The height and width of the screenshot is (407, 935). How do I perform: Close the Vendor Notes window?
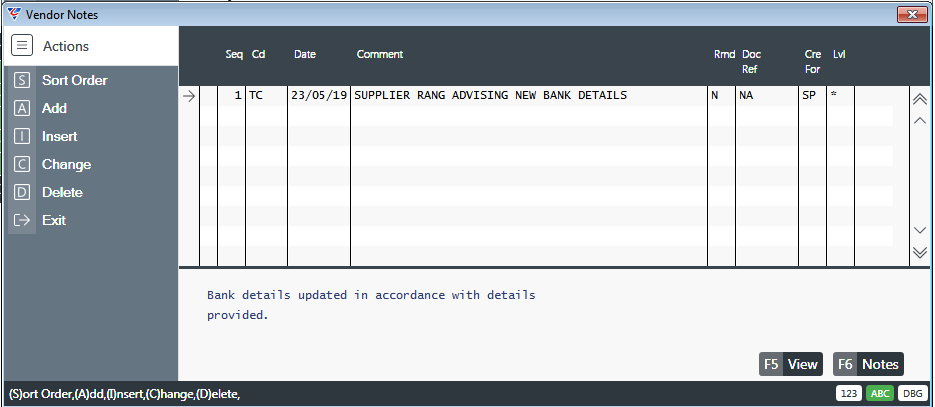tap(912, 15)
